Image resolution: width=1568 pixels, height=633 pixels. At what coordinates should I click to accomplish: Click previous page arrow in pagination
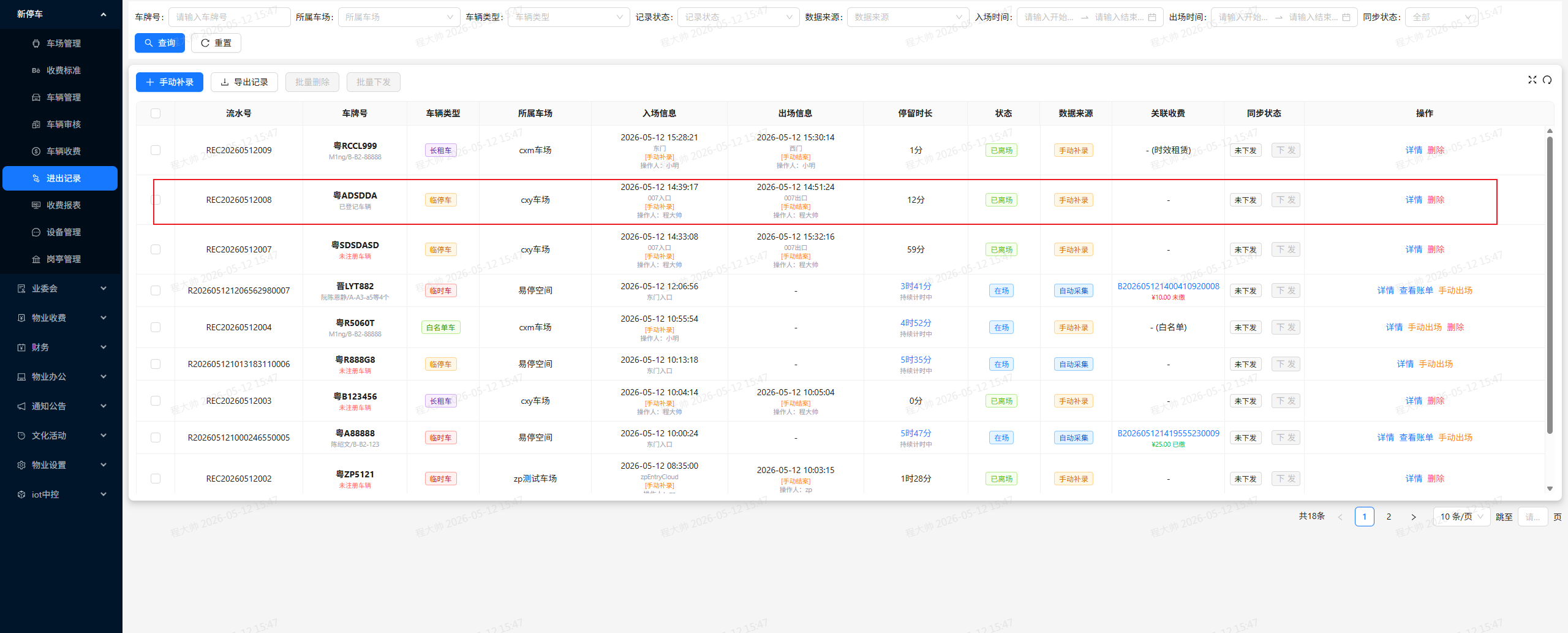point(1340,517)
